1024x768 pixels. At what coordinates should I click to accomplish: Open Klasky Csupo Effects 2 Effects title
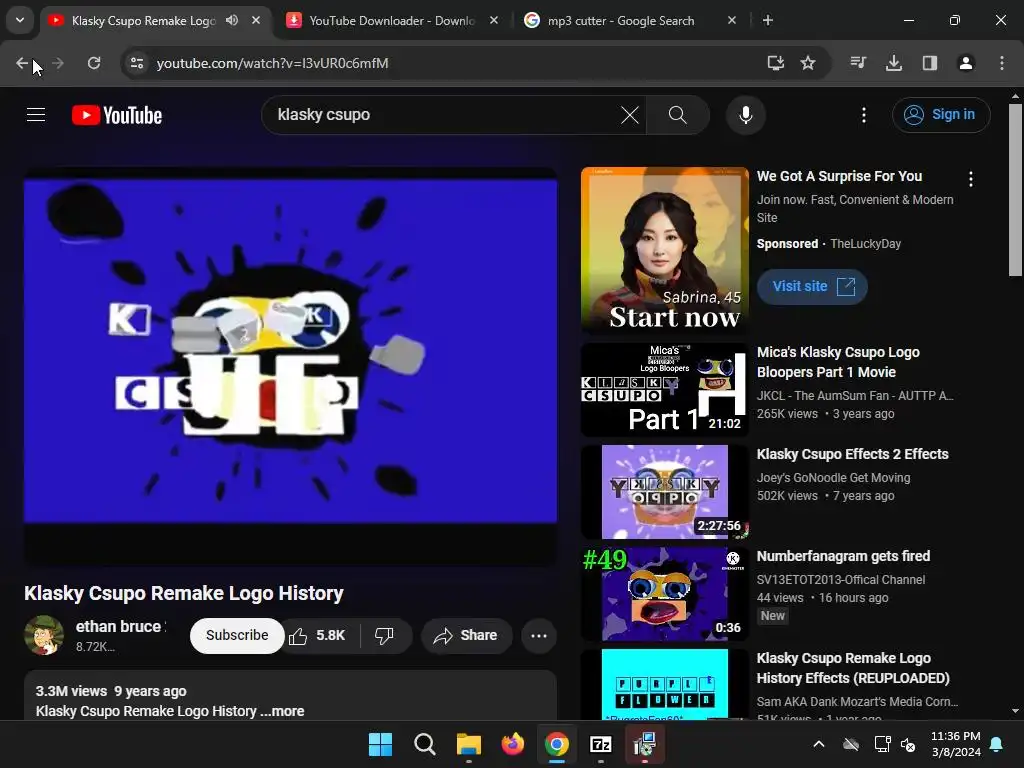click(852, 454)
